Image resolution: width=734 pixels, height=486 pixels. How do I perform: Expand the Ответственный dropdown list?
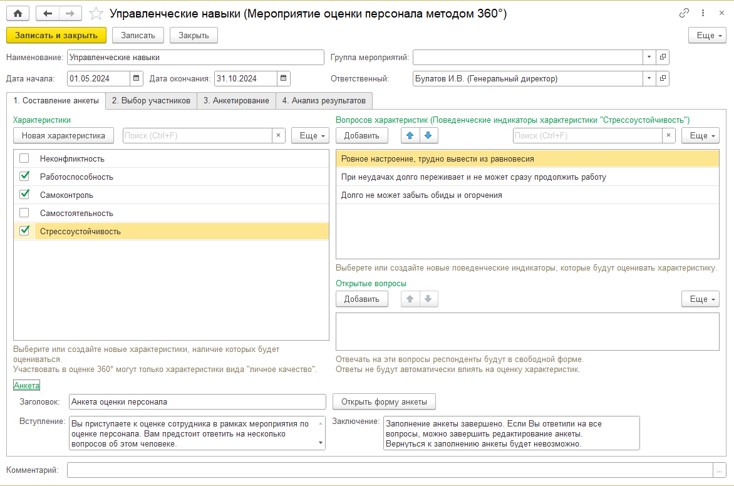pos(649,78)
